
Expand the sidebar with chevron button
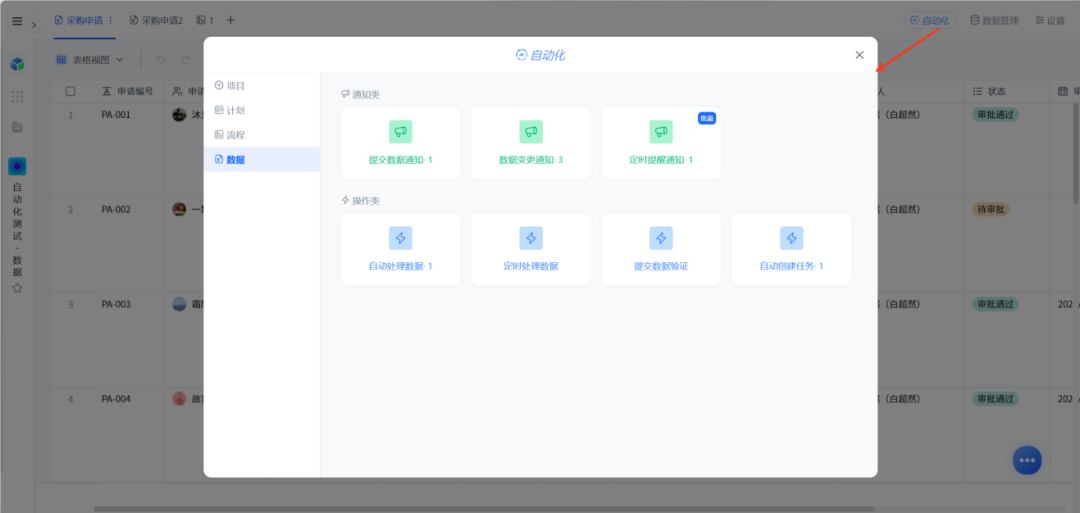(34, 25)
